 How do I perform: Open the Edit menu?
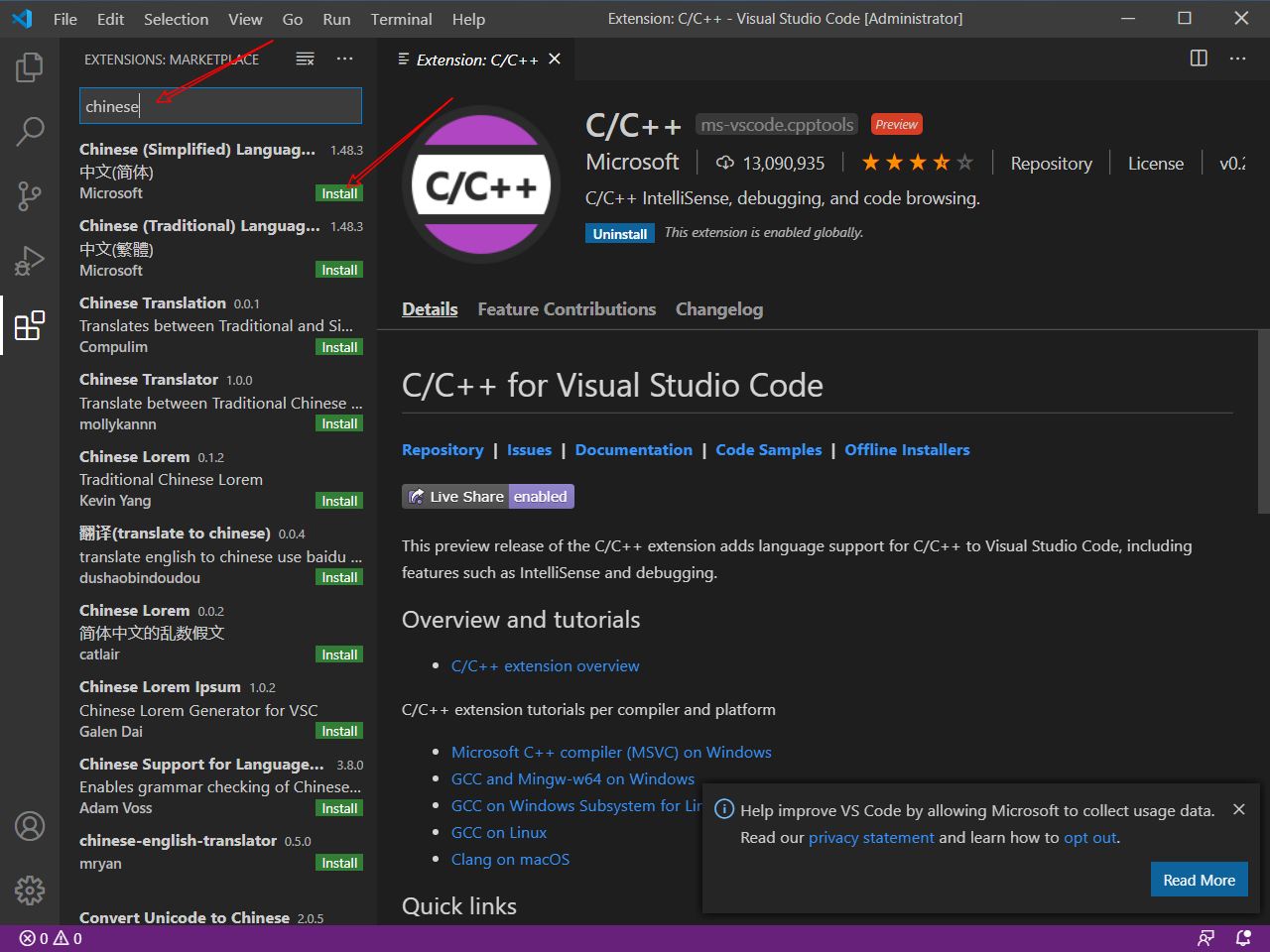111,19
